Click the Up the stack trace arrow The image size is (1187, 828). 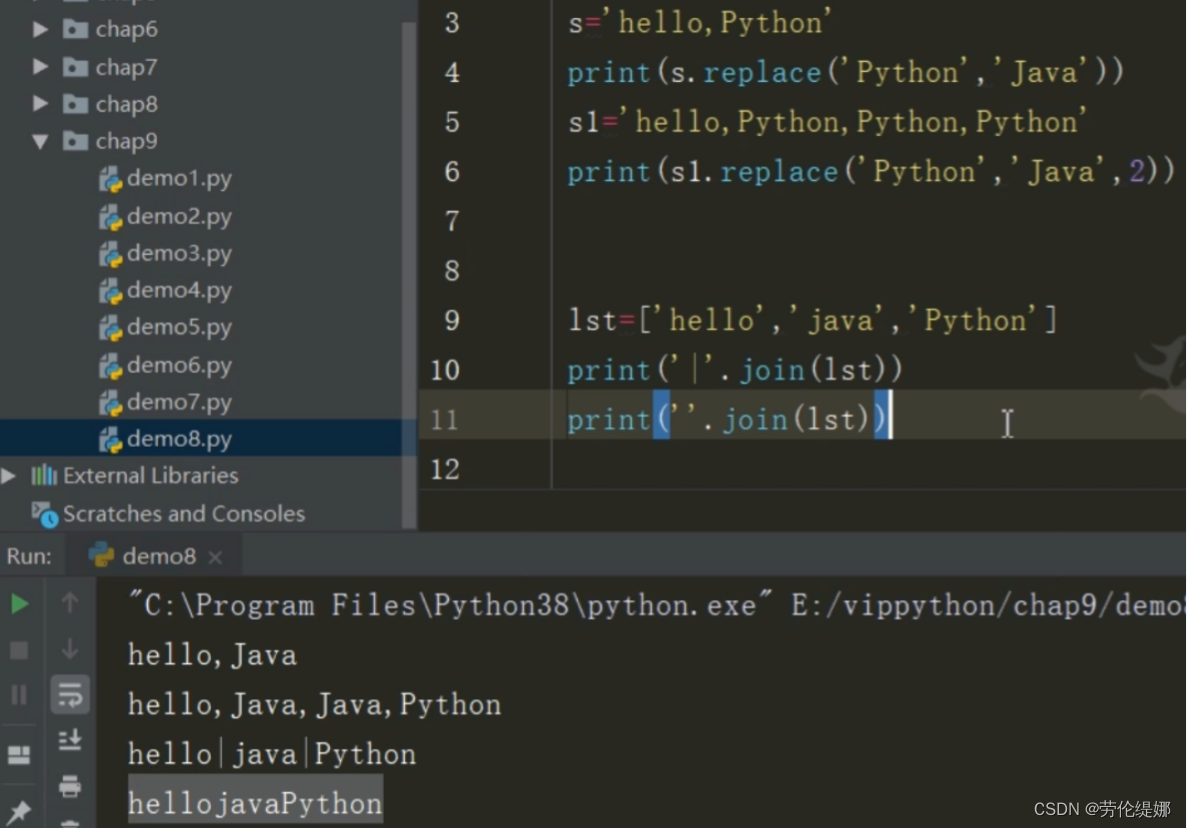pos(70,603)
